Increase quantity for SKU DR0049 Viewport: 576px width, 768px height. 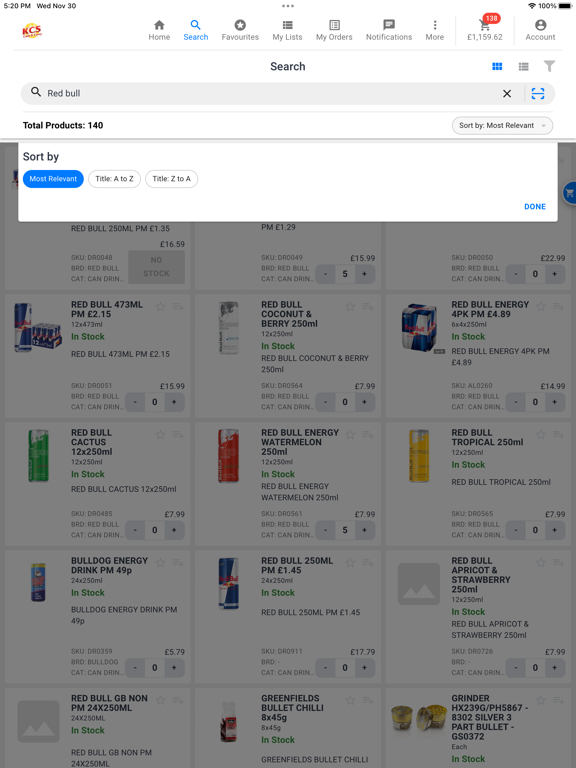364,274
